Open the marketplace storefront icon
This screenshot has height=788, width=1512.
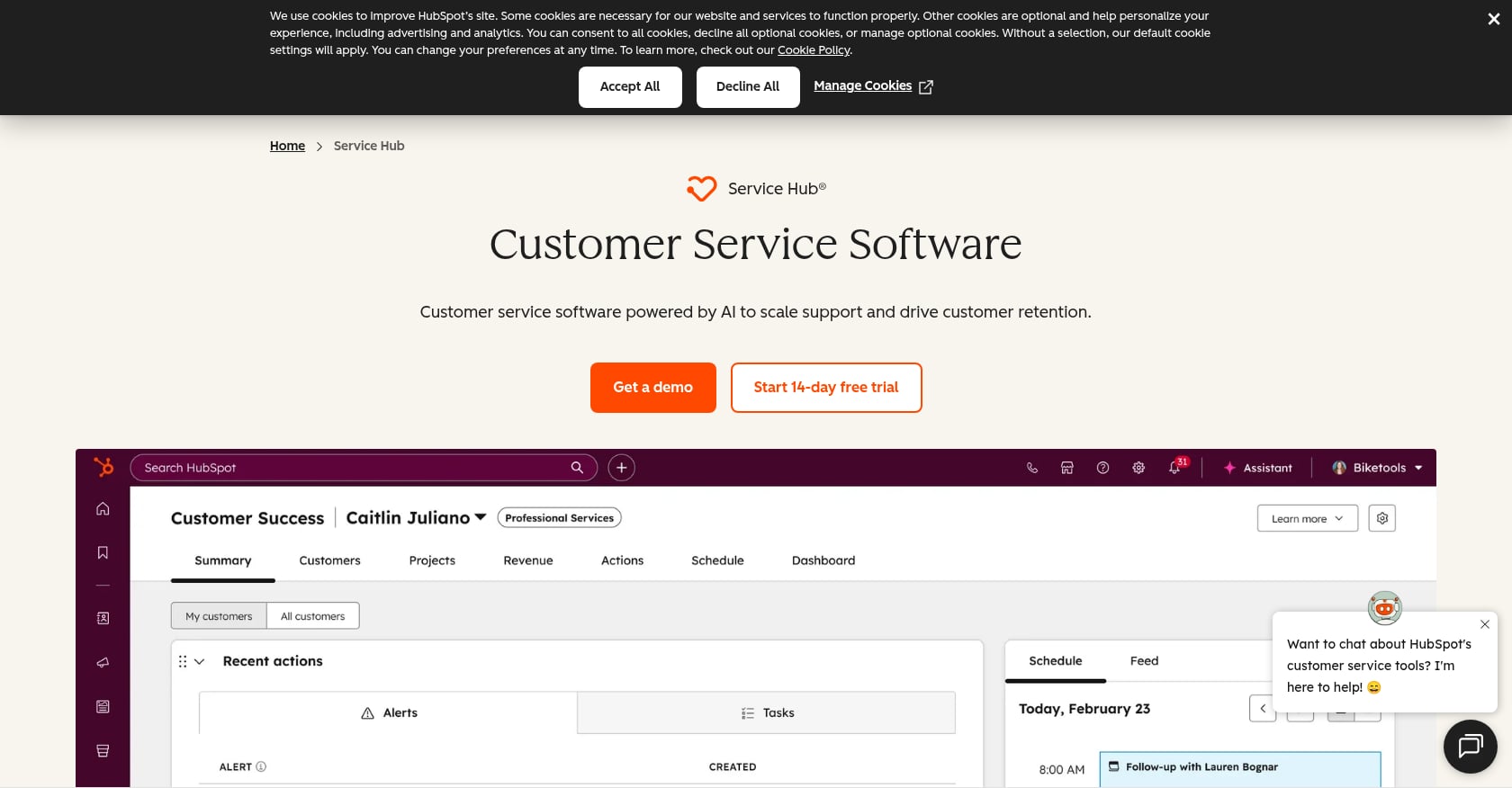[1067, 468]
